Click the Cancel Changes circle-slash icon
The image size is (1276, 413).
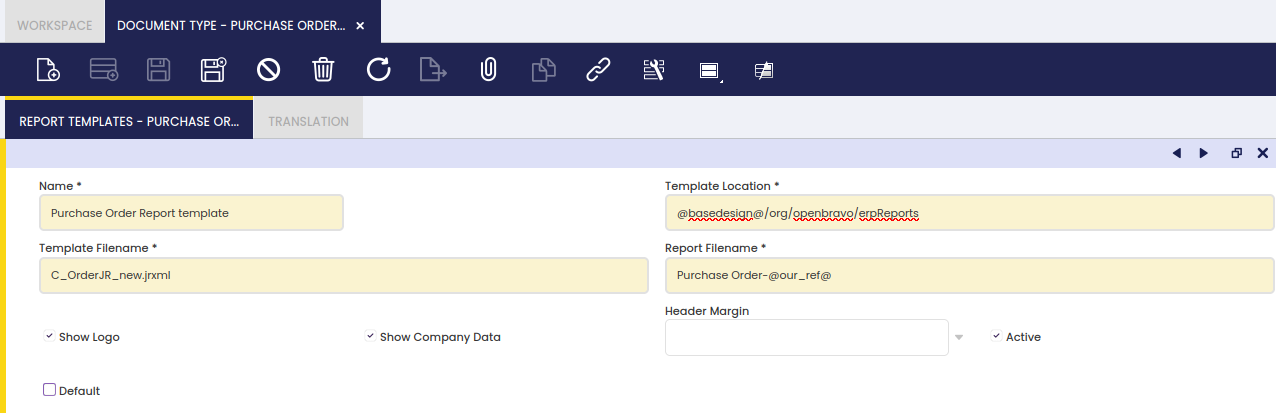[268, 70]
